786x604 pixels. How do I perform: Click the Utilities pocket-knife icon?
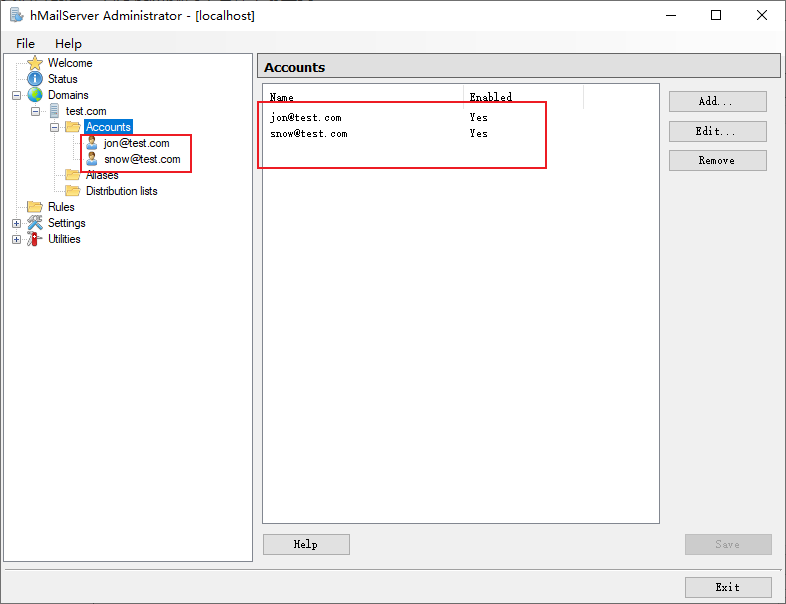pyautogui.click(x=35, y=239)
